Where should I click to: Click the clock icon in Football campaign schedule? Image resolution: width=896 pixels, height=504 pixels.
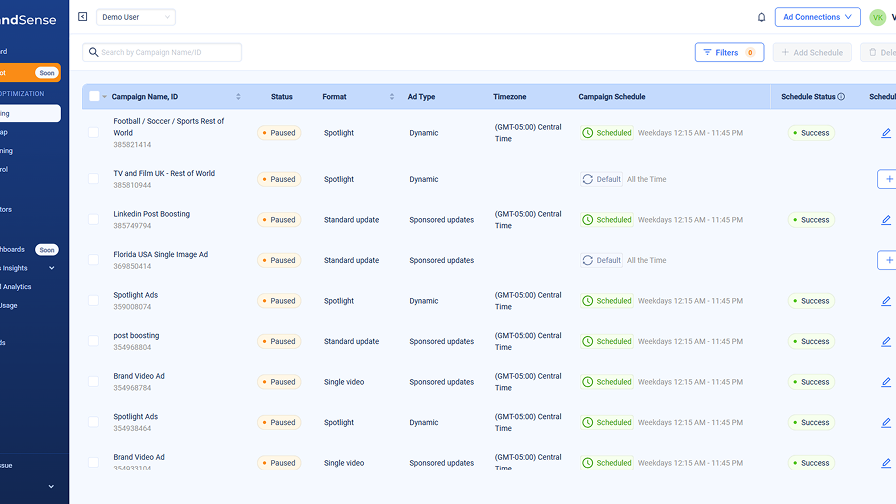587,133
